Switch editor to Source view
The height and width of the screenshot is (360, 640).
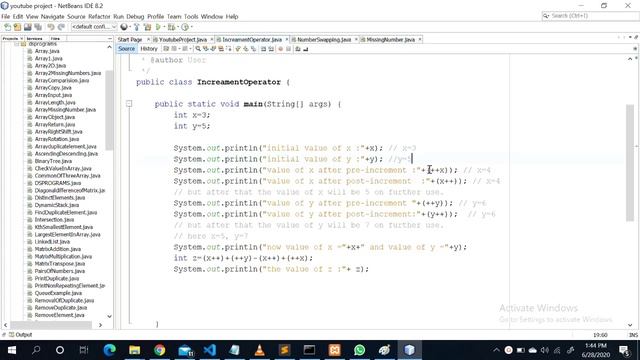click(126, 49)
